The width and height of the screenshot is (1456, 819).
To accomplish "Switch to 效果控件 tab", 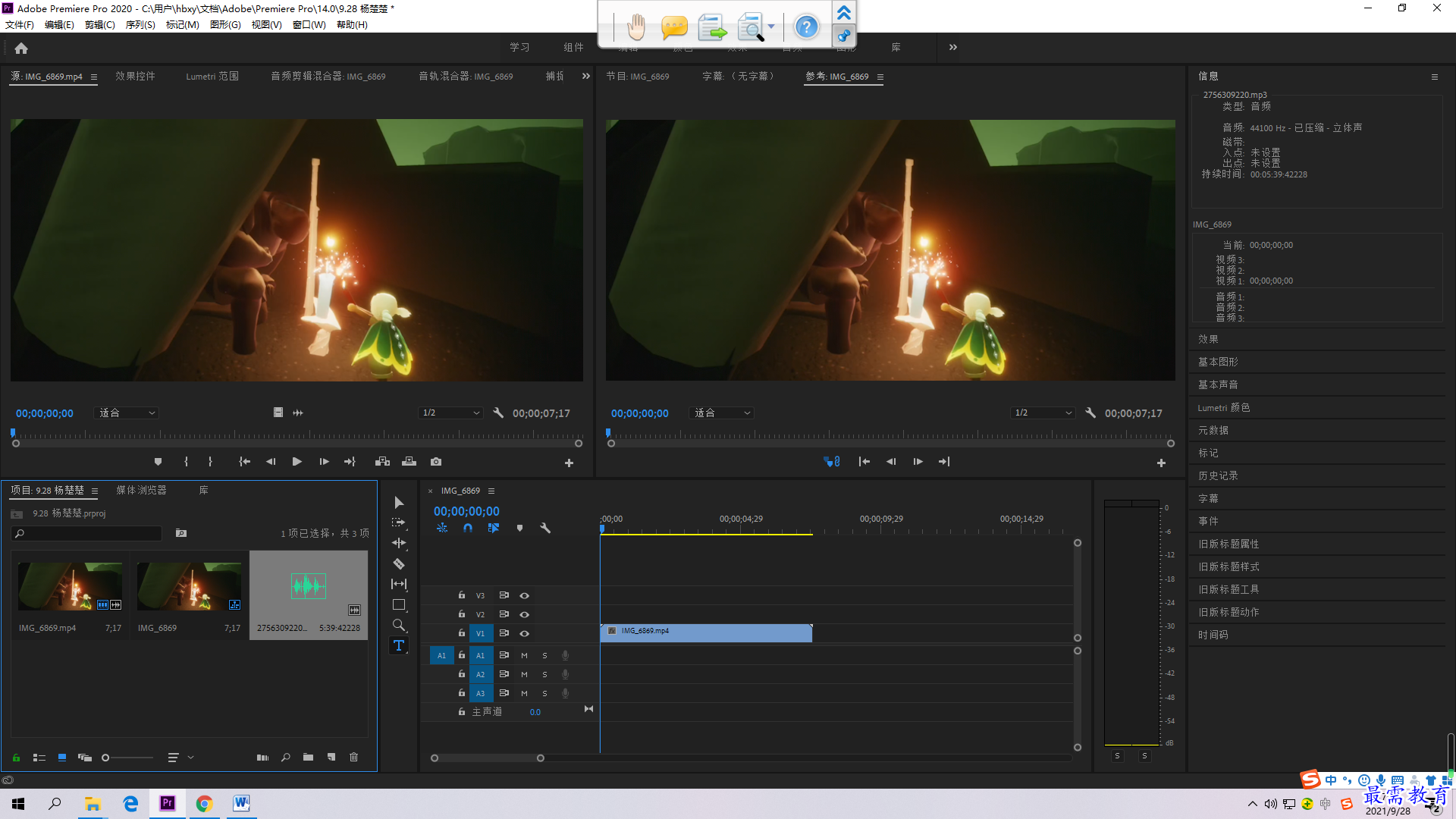I will (x=135, y=77).
